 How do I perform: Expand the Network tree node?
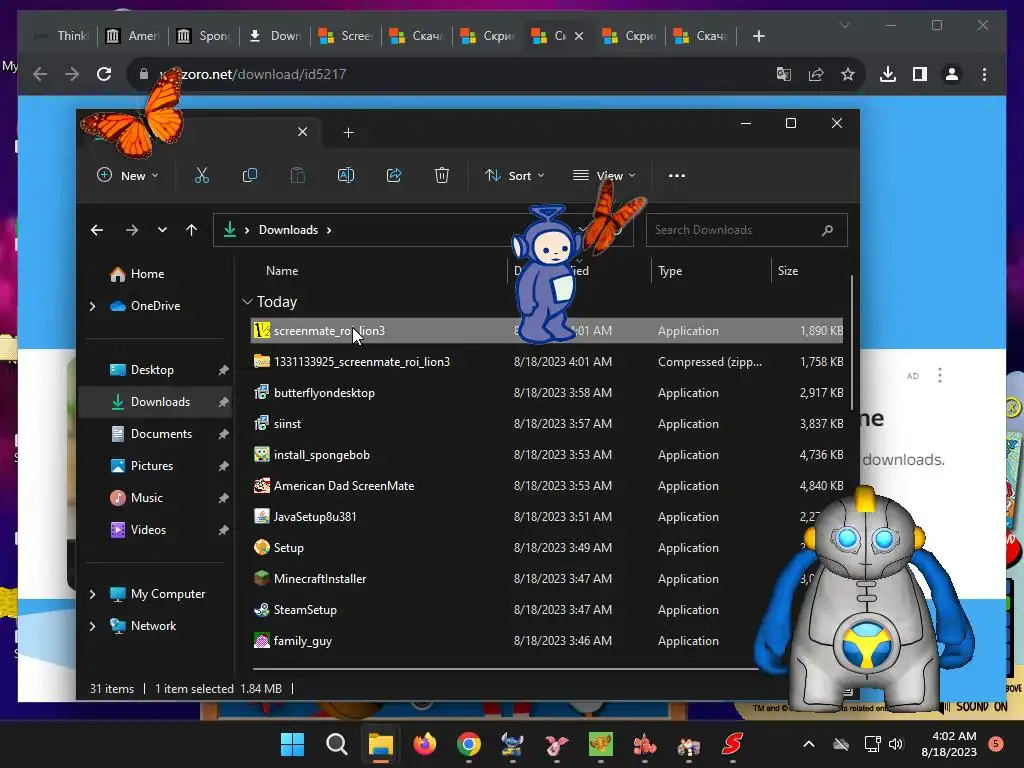92,626
